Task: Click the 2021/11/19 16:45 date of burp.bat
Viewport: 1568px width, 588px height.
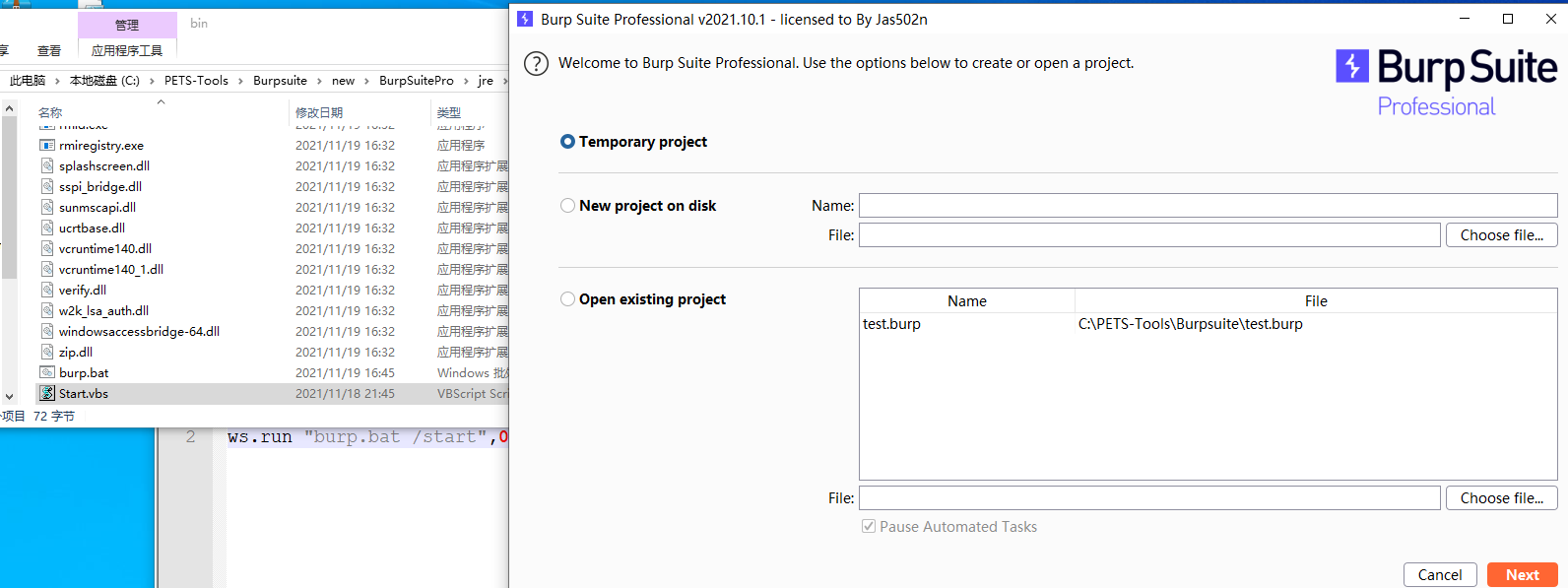Action: click(345, 373)
